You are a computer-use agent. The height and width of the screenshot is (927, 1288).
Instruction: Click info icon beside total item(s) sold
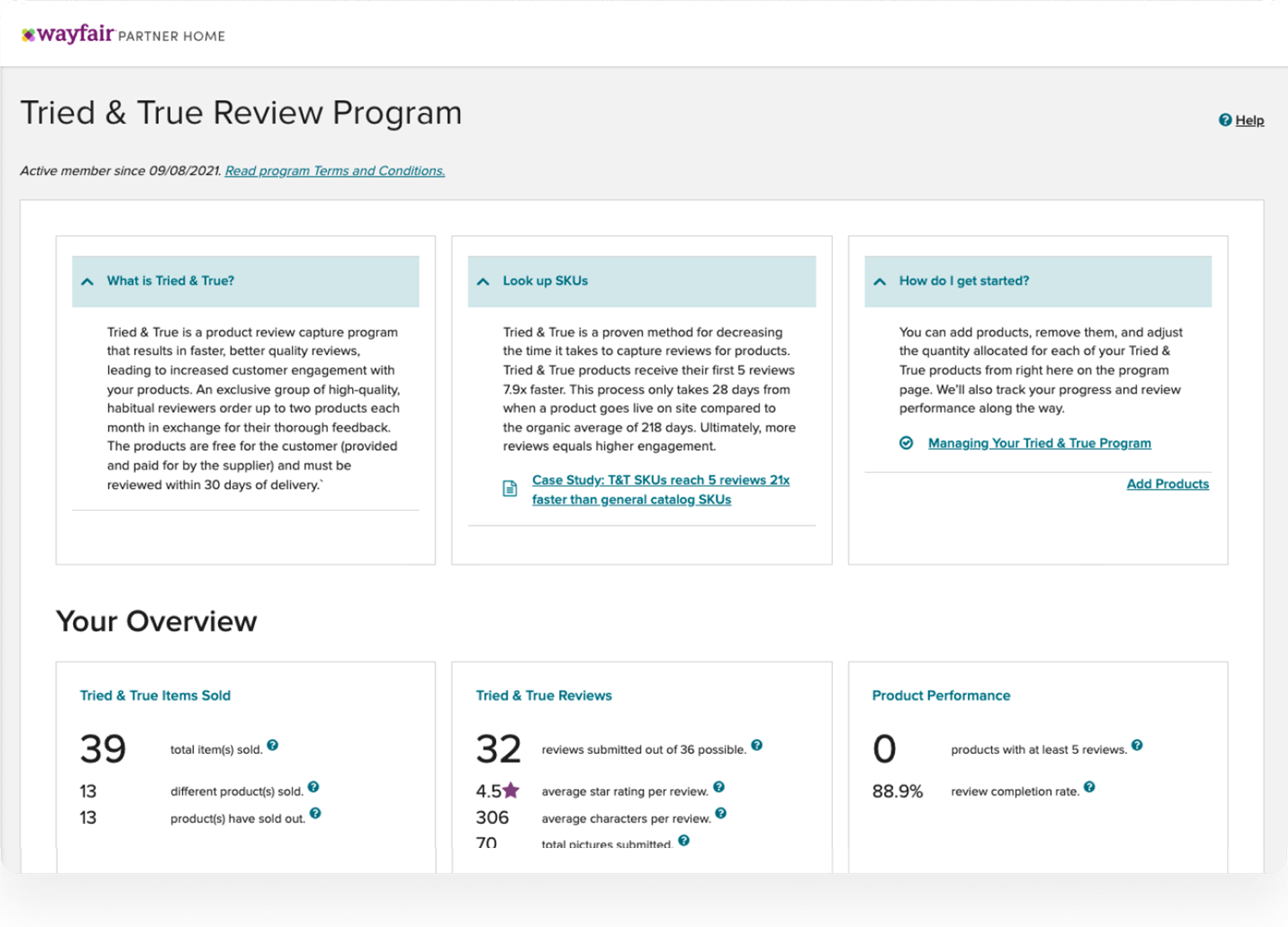(x=272, y=745)
